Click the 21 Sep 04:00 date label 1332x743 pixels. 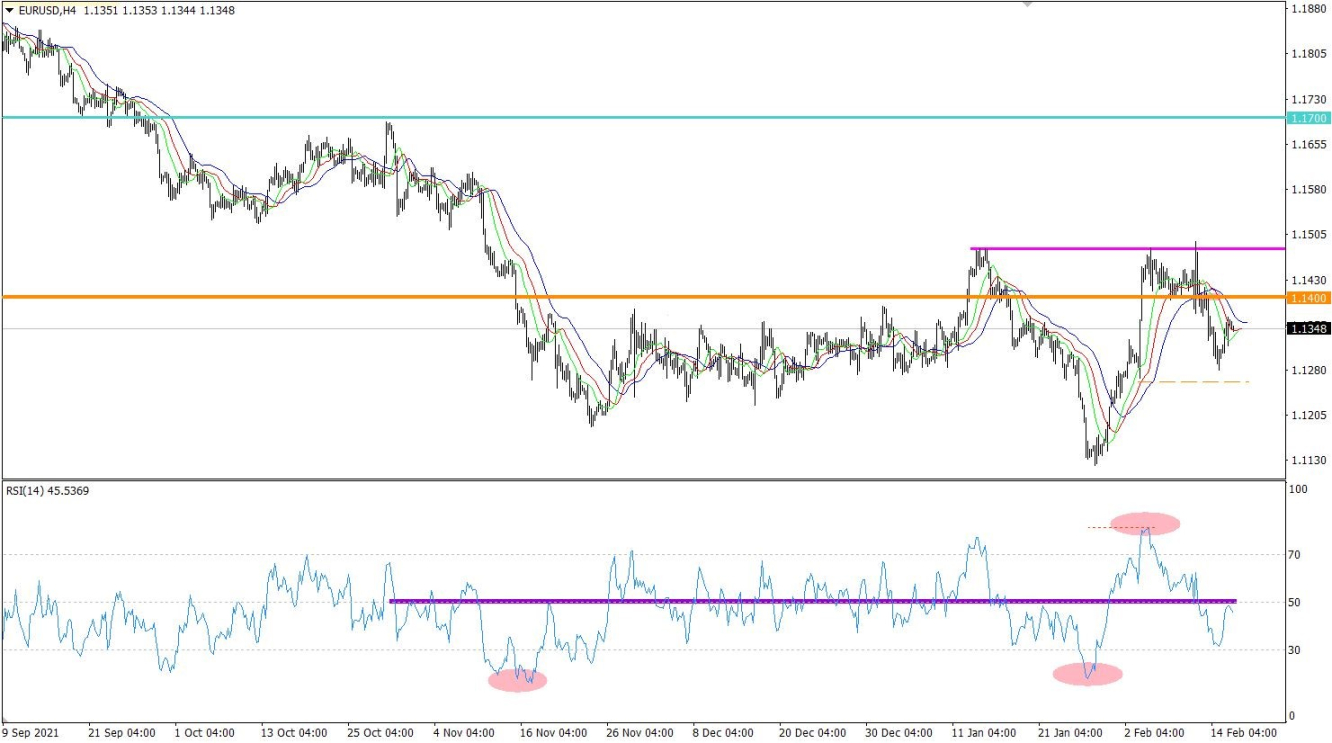coord(121,733)
